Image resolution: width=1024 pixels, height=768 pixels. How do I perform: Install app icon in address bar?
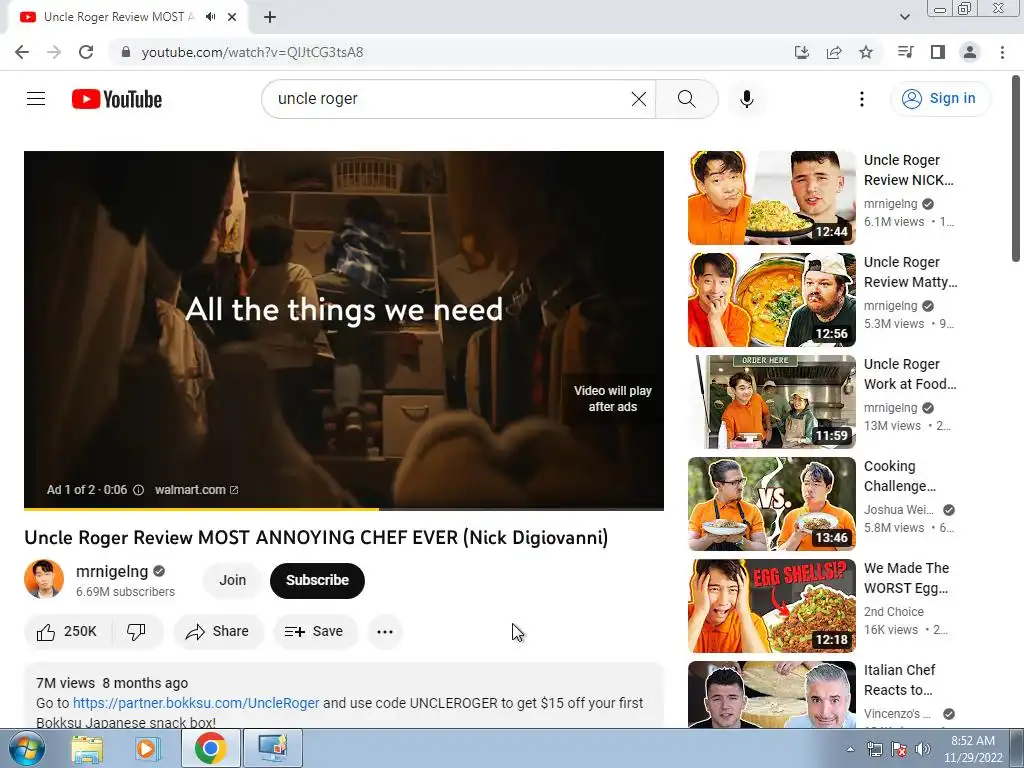click(x=801, y=52)
